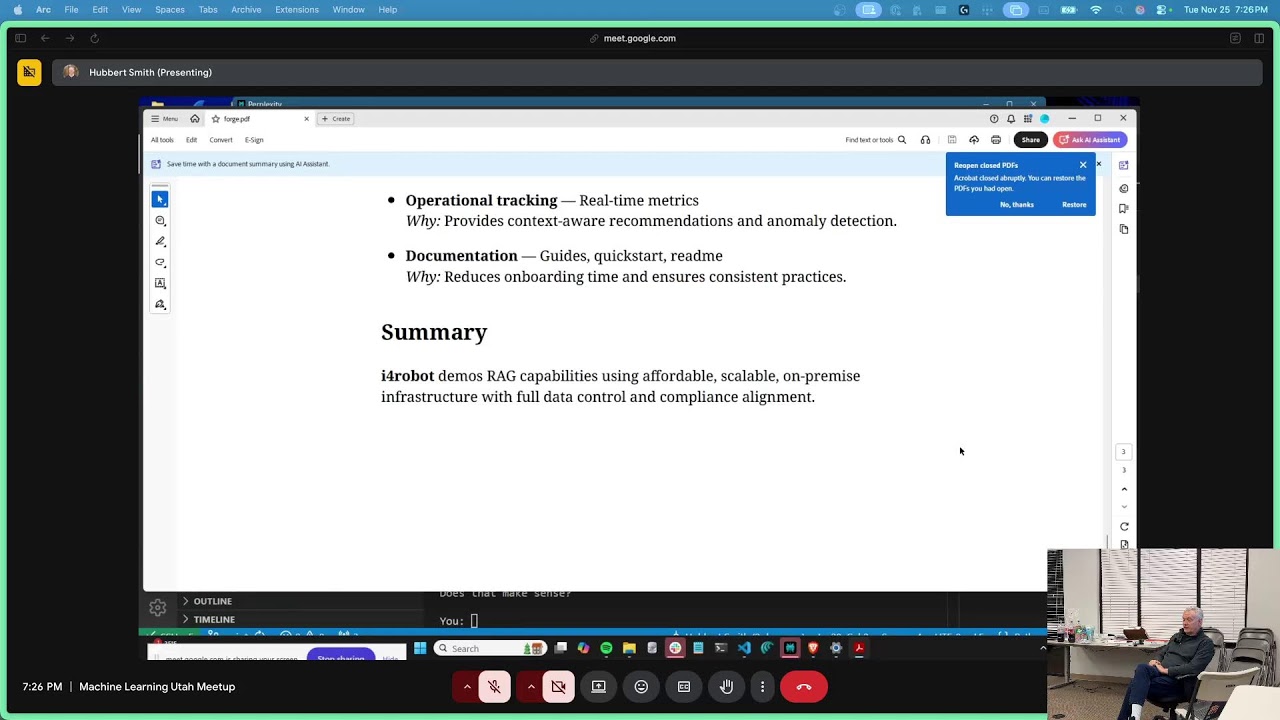
Task: Expand the TIMELINE section in VS Code
Action: (214, 619)
